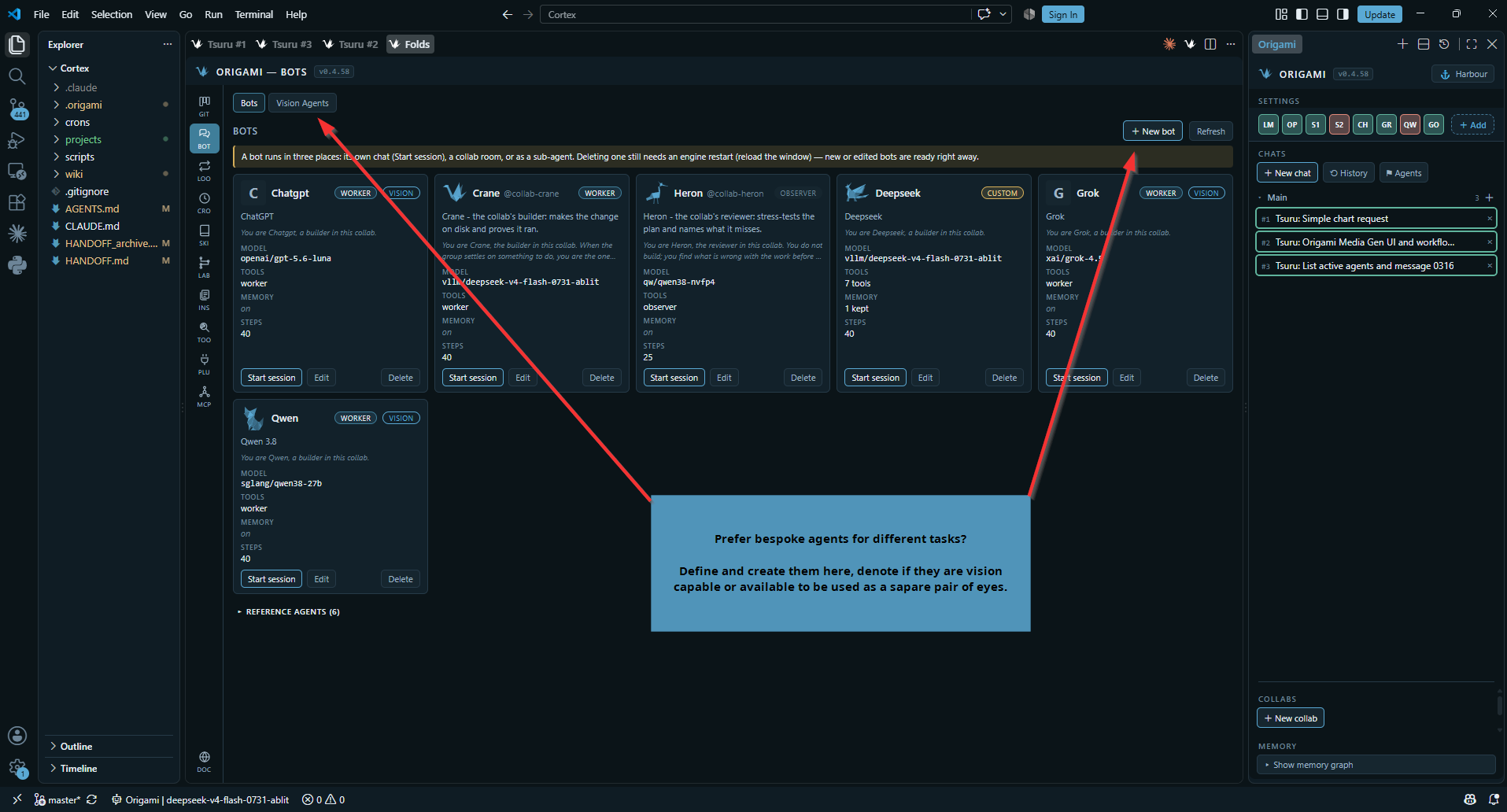Open the Terminal menu
Viewport: 1507px width, 812px height.
(x=253, y=14)
